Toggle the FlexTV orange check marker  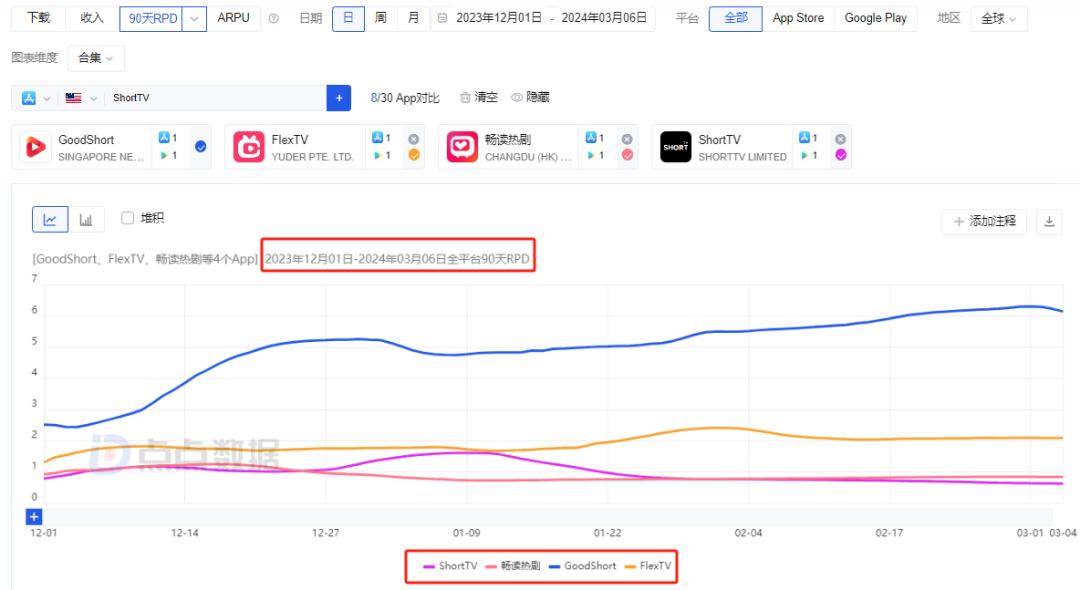click(x=414, y=155)
